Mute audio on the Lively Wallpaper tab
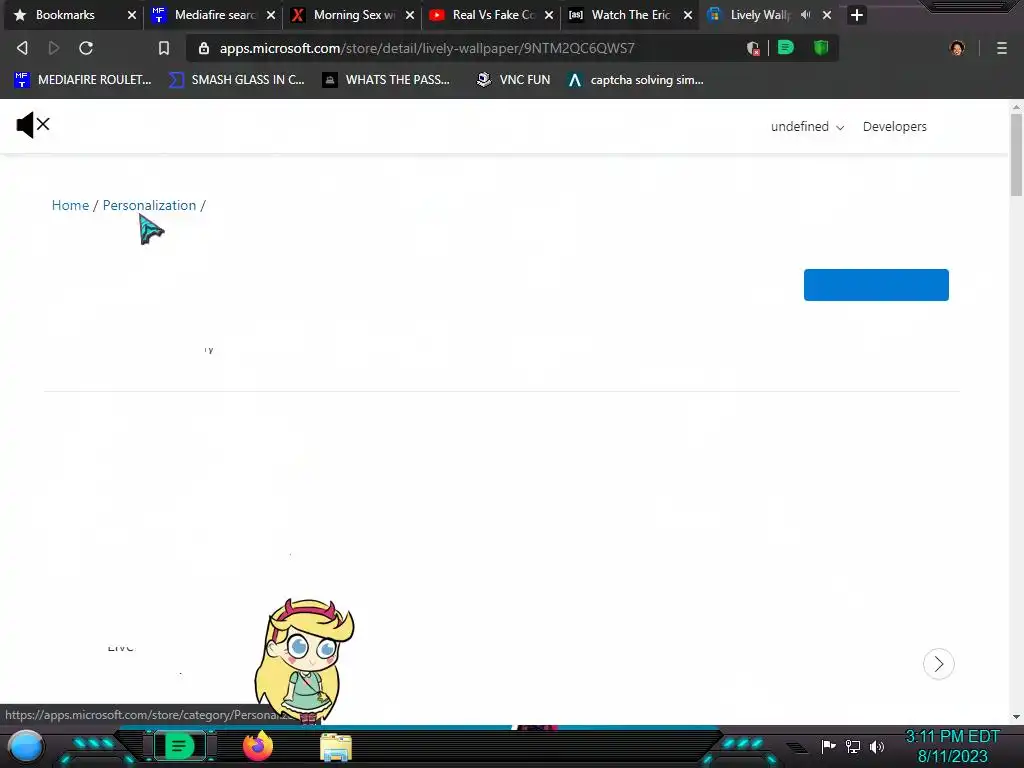This screenshot has width=1024, height=768. (x=805, y=14)
